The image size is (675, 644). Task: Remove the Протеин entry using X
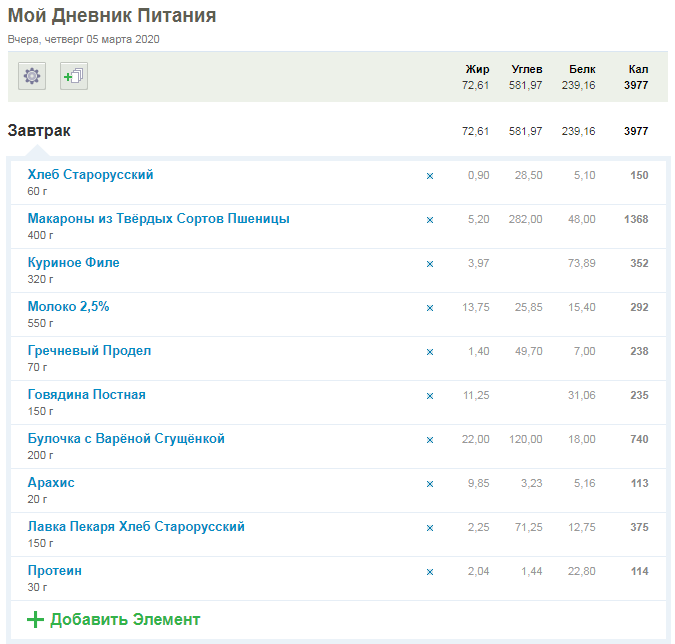tap(430, 572)
